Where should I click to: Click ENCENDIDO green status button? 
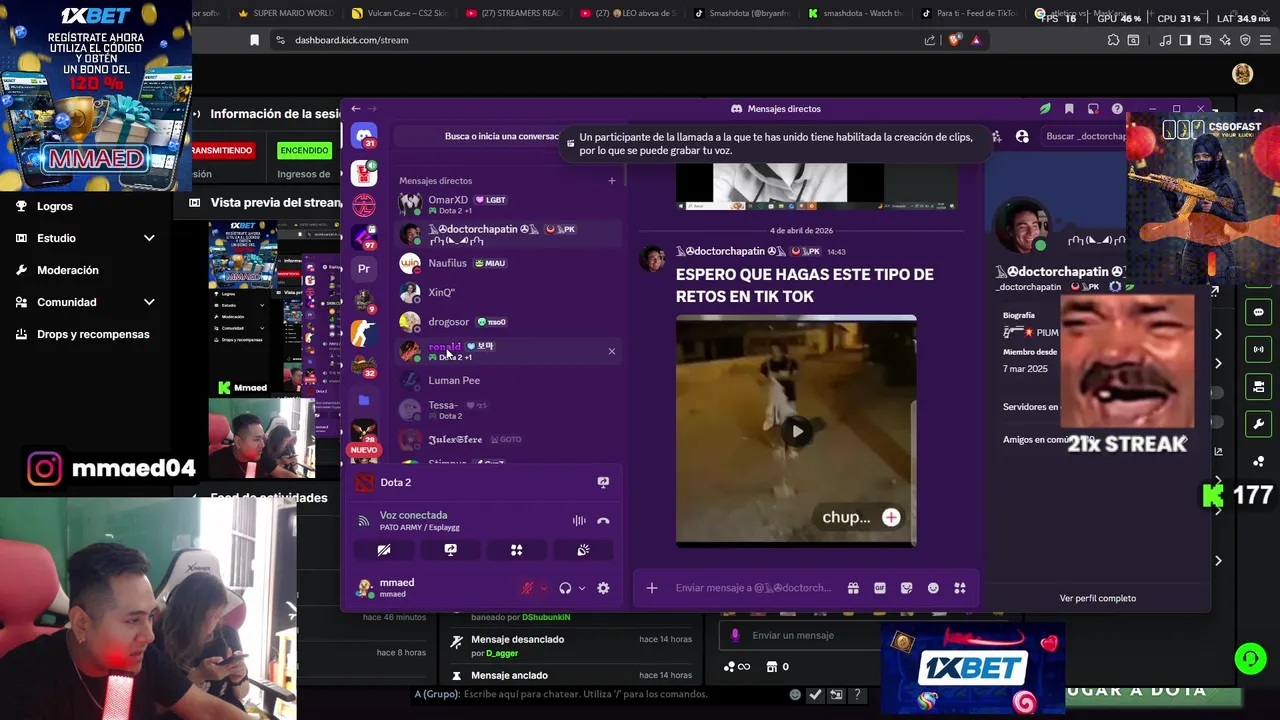point(304,150)
